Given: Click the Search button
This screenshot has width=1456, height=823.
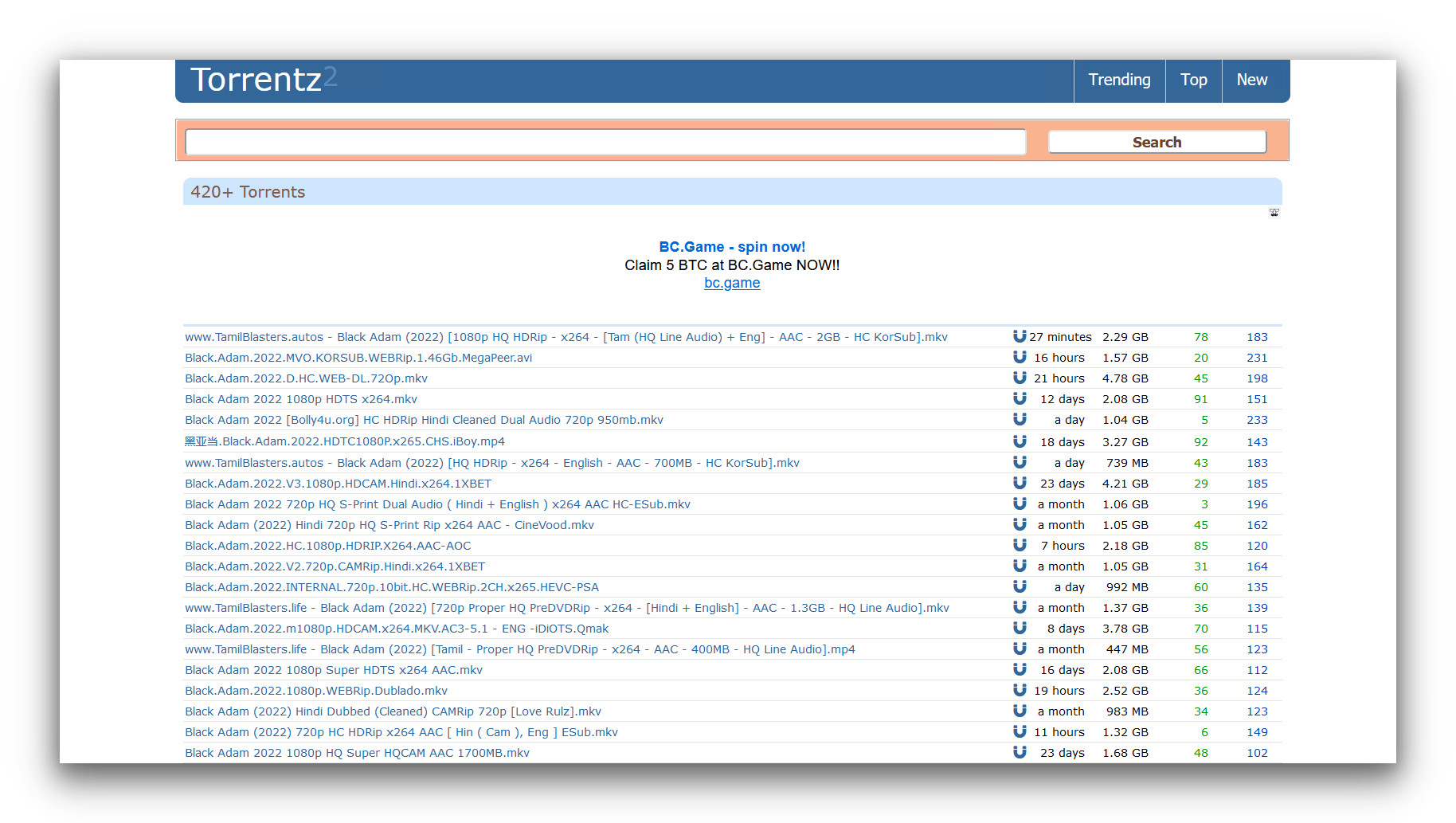Looking at the screenshot, I should tap(1157, 142).
